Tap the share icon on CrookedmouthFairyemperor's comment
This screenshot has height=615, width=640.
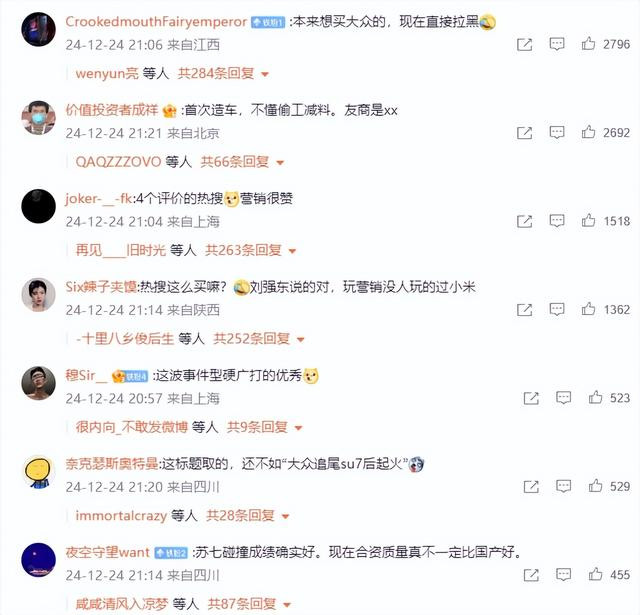tap(524, 44)
